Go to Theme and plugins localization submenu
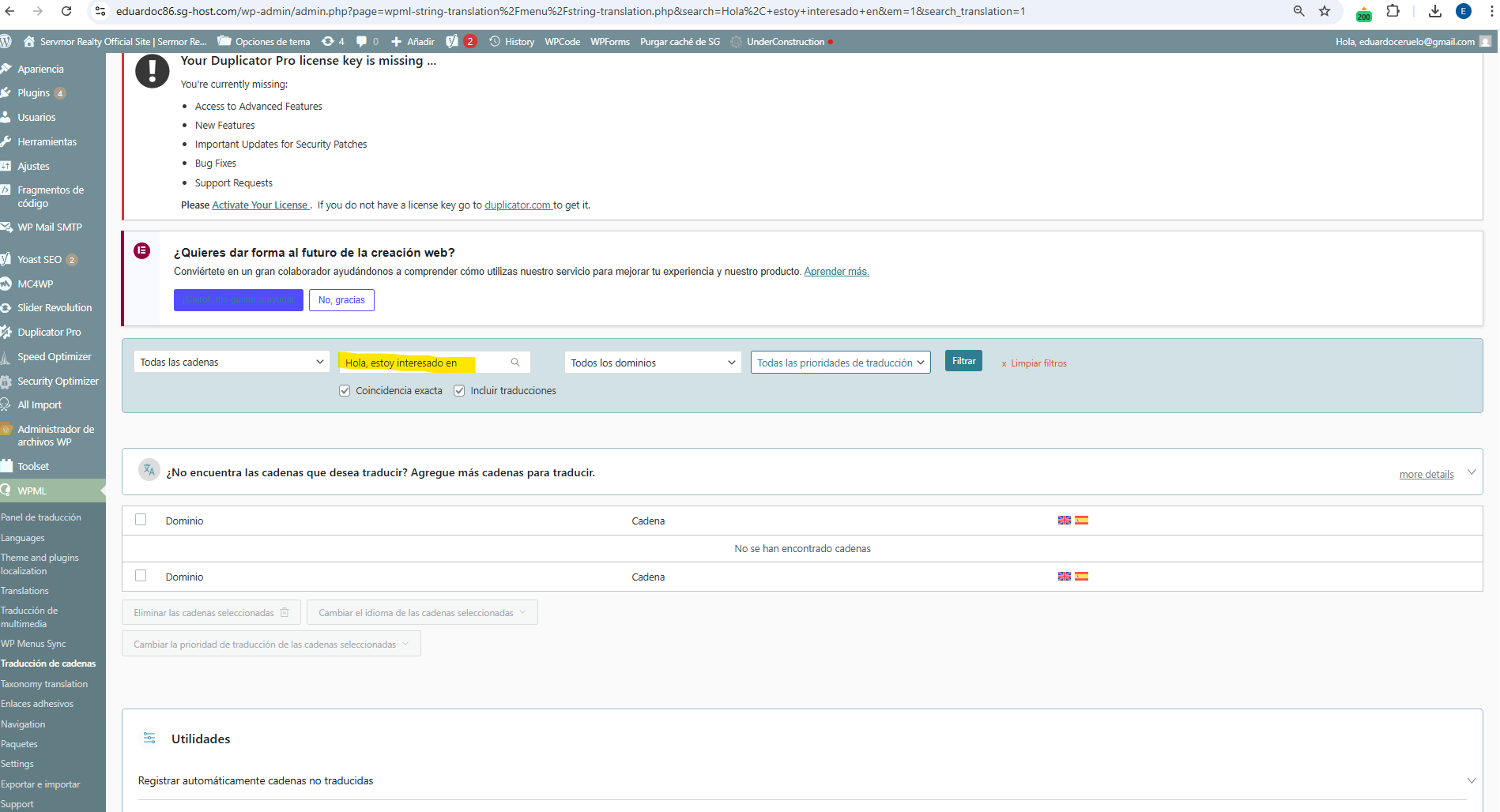 point(40,564)
